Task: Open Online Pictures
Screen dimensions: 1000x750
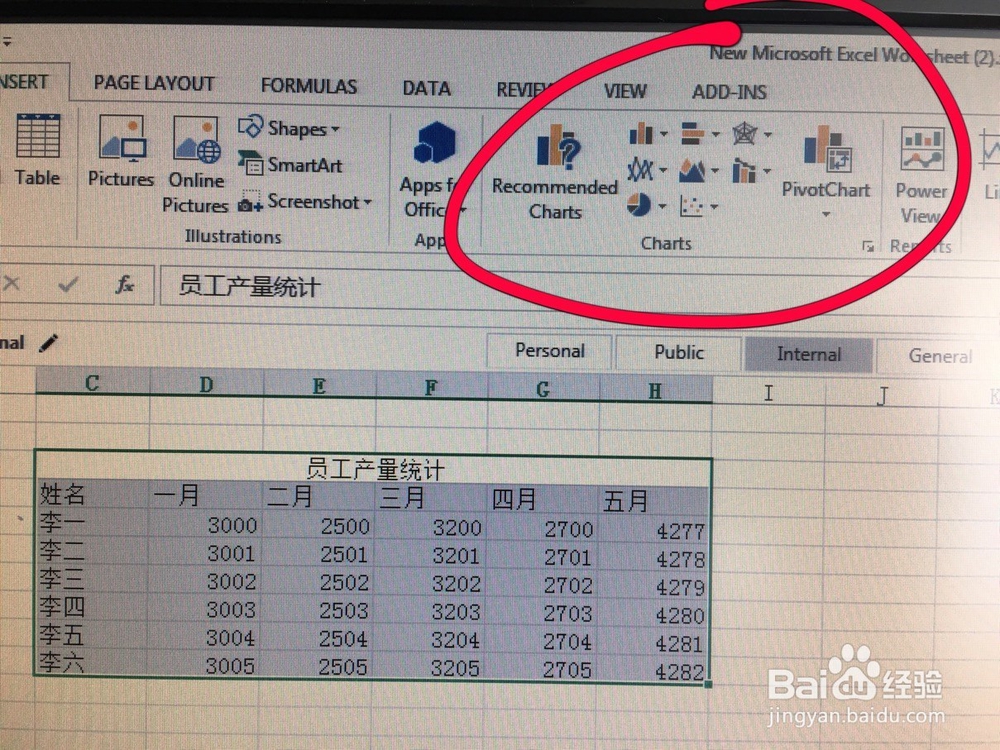Action: 195,165
